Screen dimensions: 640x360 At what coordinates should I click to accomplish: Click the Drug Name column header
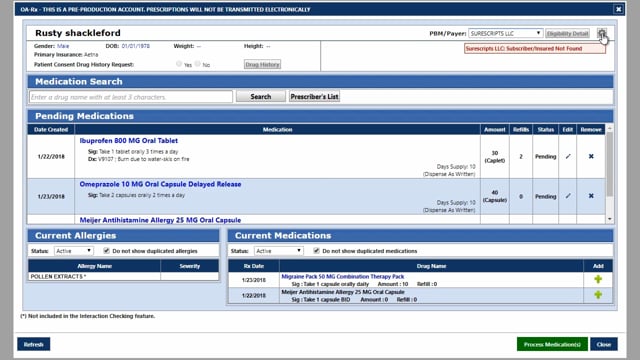[x=431, y=266]
